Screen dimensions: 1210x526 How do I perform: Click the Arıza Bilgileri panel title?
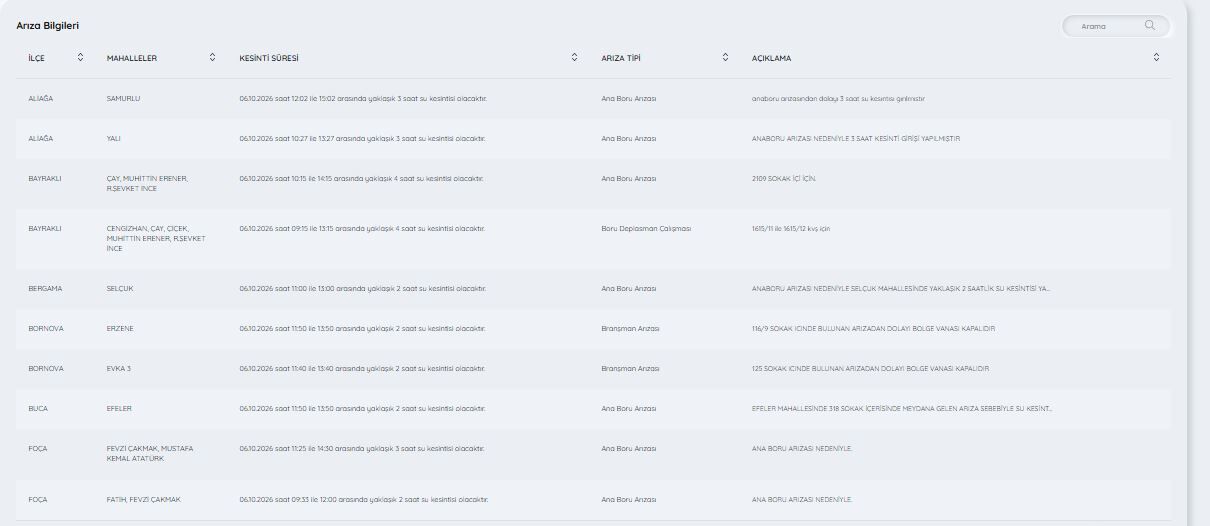pos(48,25)
